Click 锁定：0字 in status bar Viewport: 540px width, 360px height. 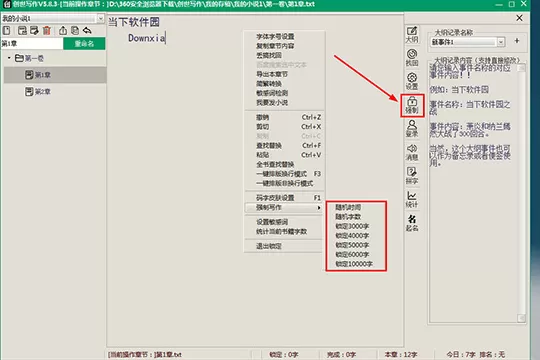click(x=283, y=354)
